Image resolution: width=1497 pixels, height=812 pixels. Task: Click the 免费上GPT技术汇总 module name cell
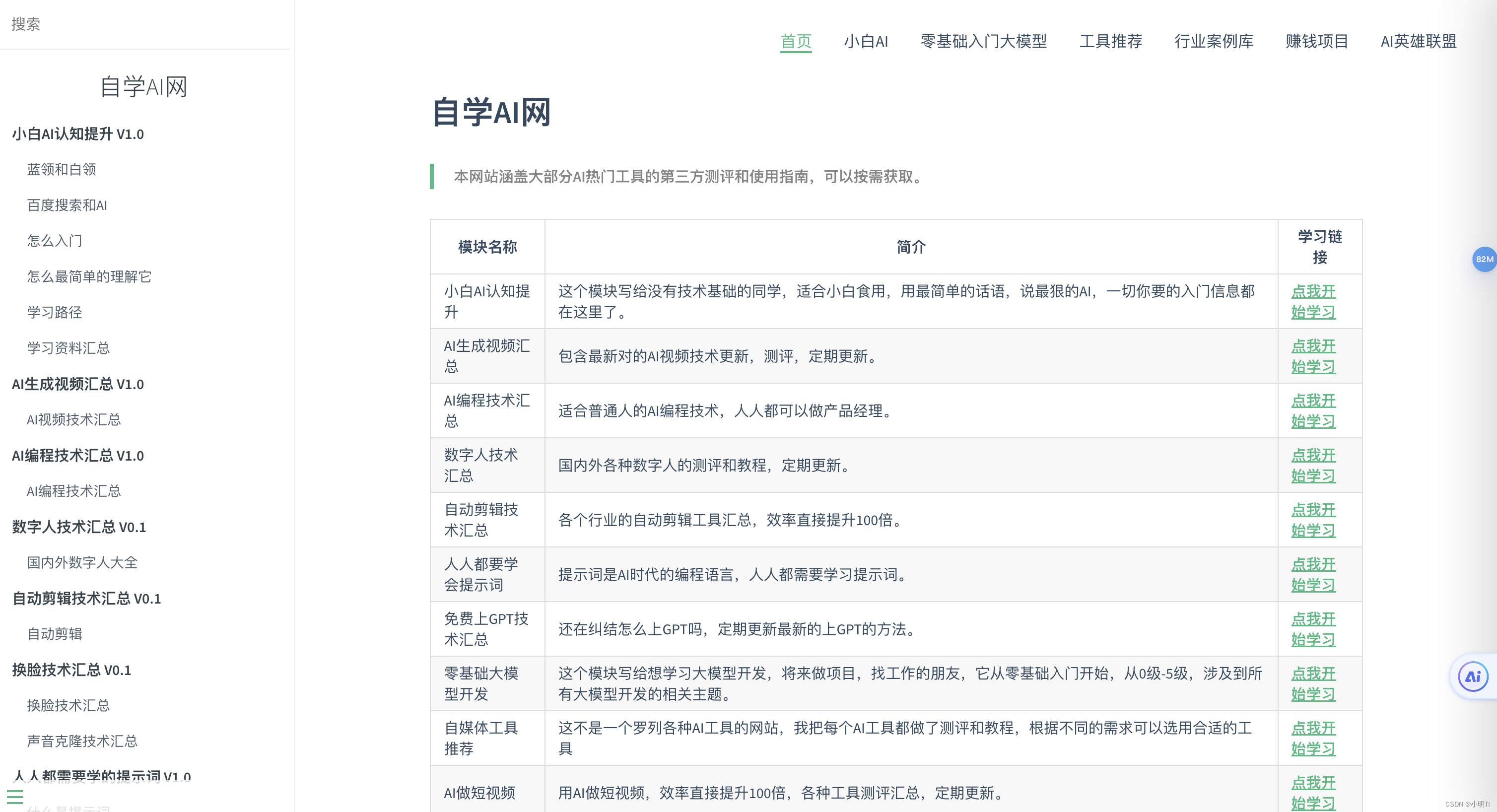coord(487,629)
